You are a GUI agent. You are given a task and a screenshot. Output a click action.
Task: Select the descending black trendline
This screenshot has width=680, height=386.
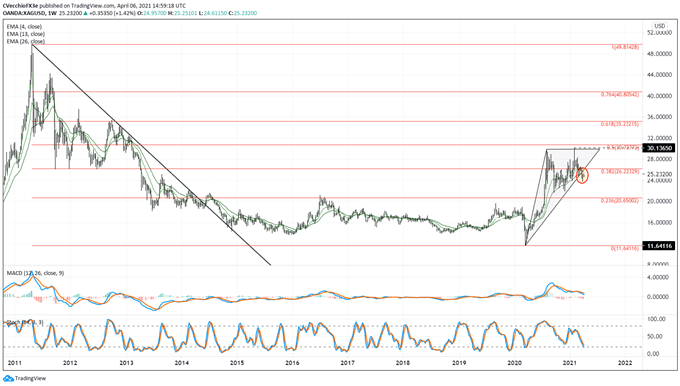click(151, 155)
